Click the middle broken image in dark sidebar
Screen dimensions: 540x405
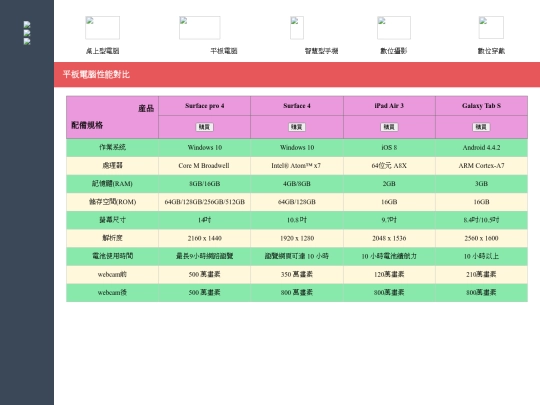27,33
